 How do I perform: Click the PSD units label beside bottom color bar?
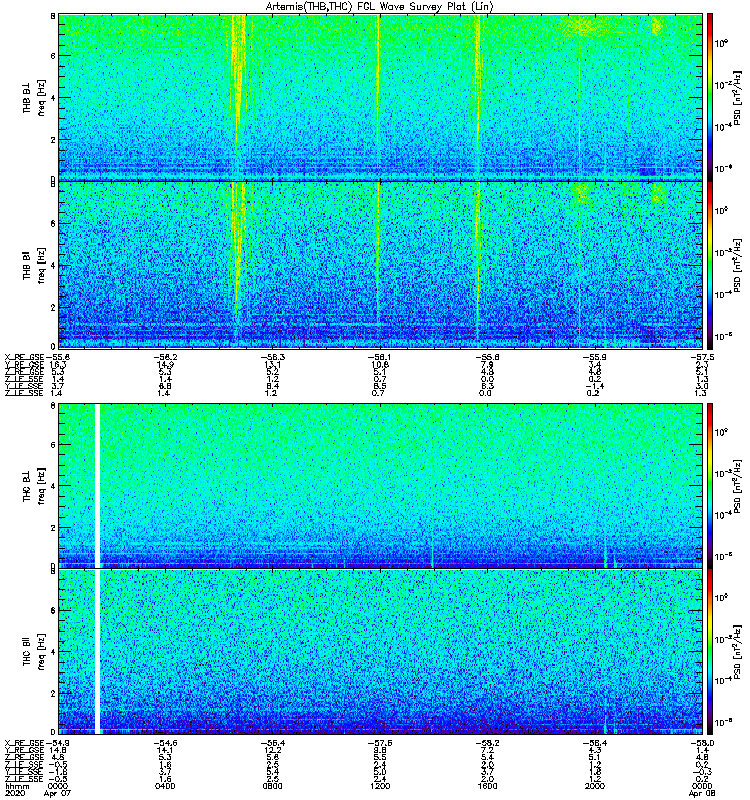(738, 653)
